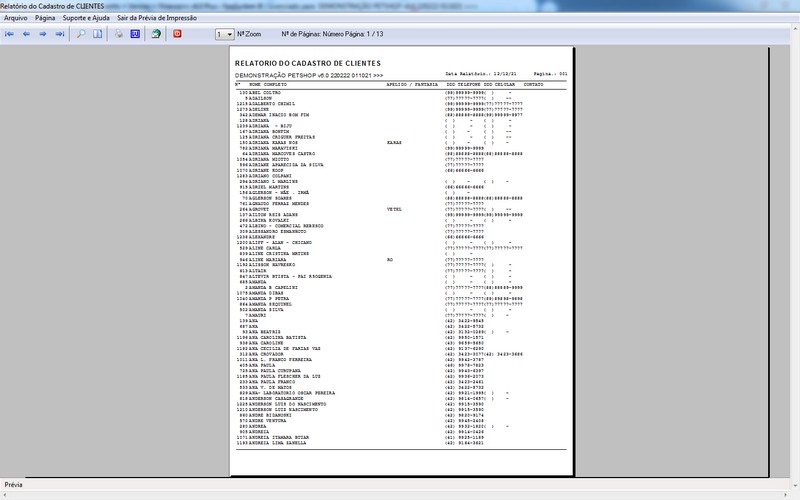This screenshot has height=500, width=800.
Task: Click the APELIDO / FANTASIA column header
Action: (412, 85)
